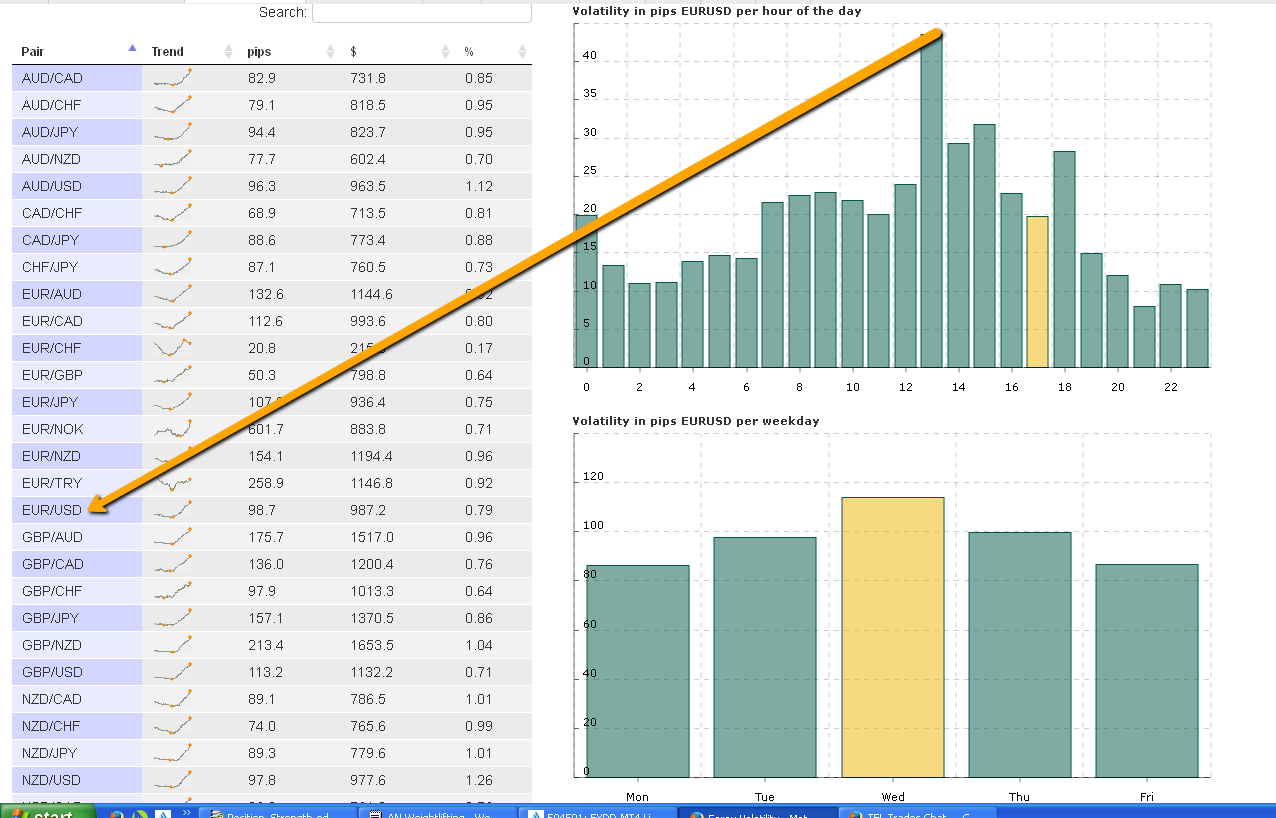Click the 1517.0 dollar value for GBP/AUD
The image size is (1276, 818).
[x=372, y=537]
